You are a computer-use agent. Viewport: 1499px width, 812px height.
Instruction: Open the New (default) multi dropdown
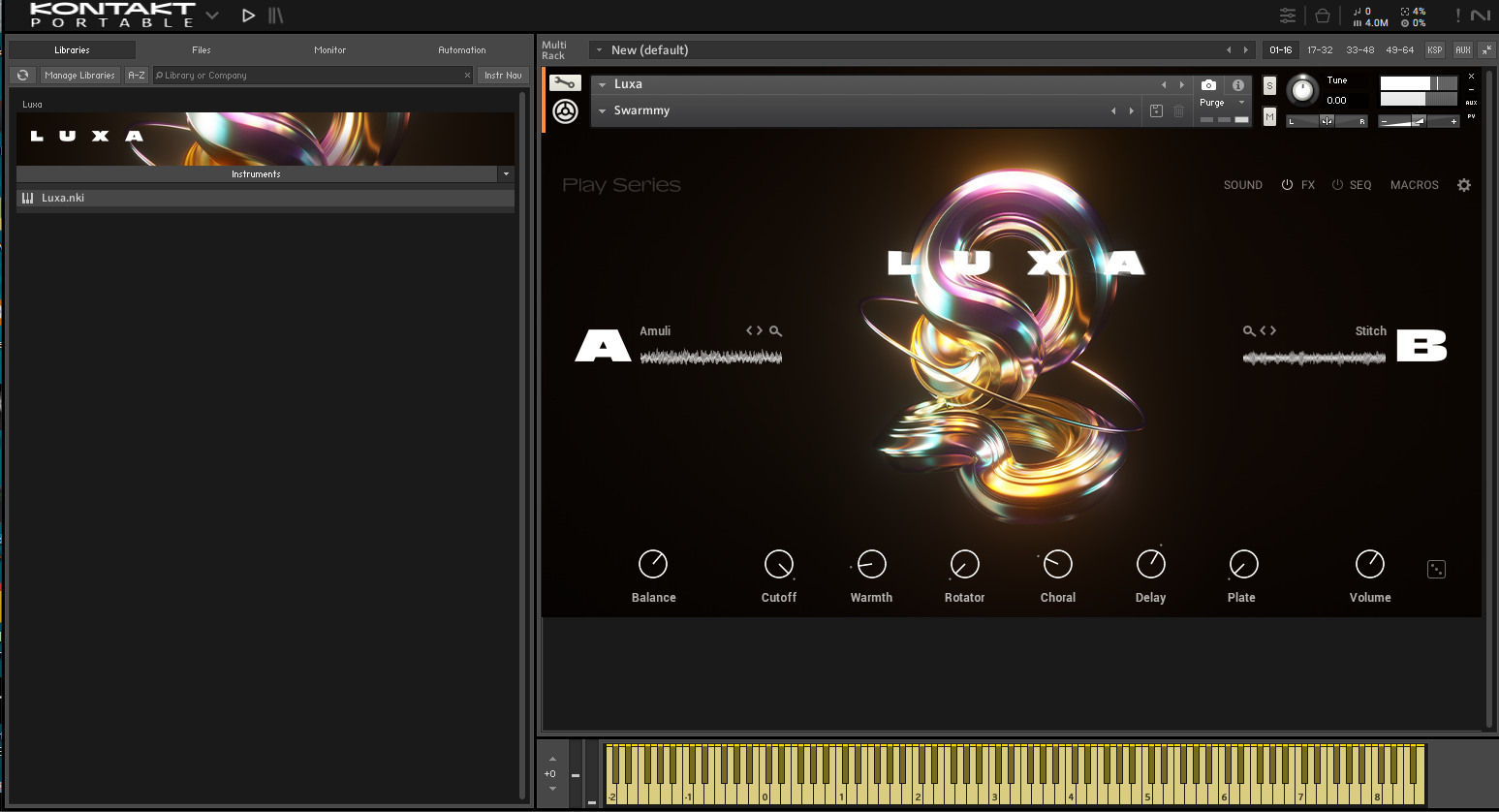pyautogui.click(x=599, y=50)
